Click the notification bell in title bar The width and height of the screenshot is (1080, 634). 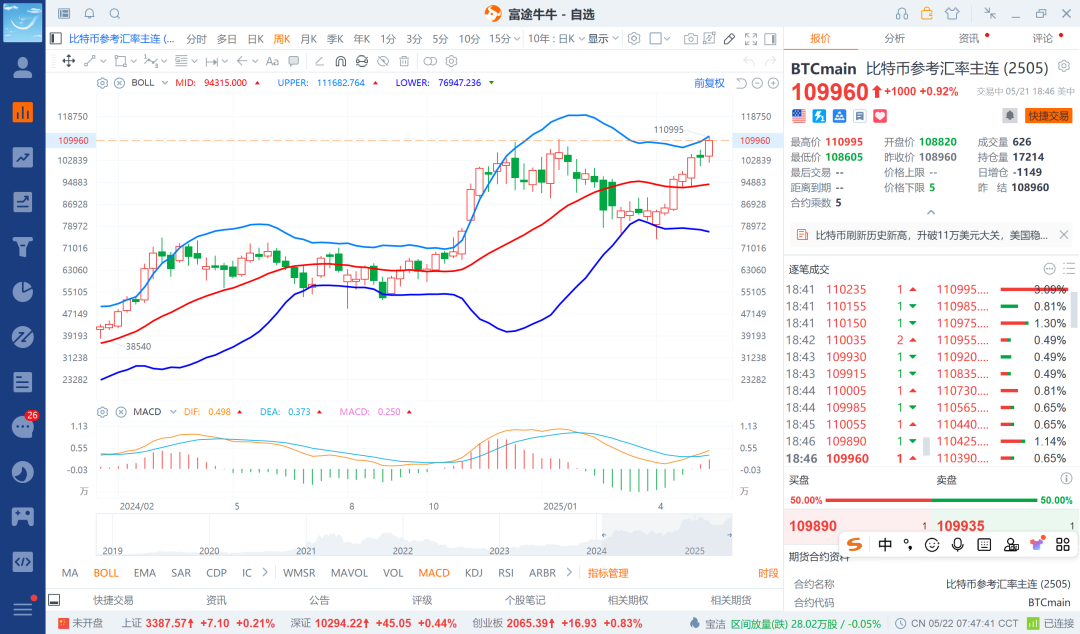pos(90,14)
